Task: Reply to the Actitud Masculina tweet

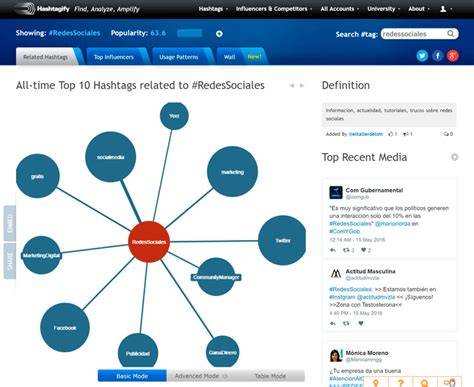Action: pos(333,323)
